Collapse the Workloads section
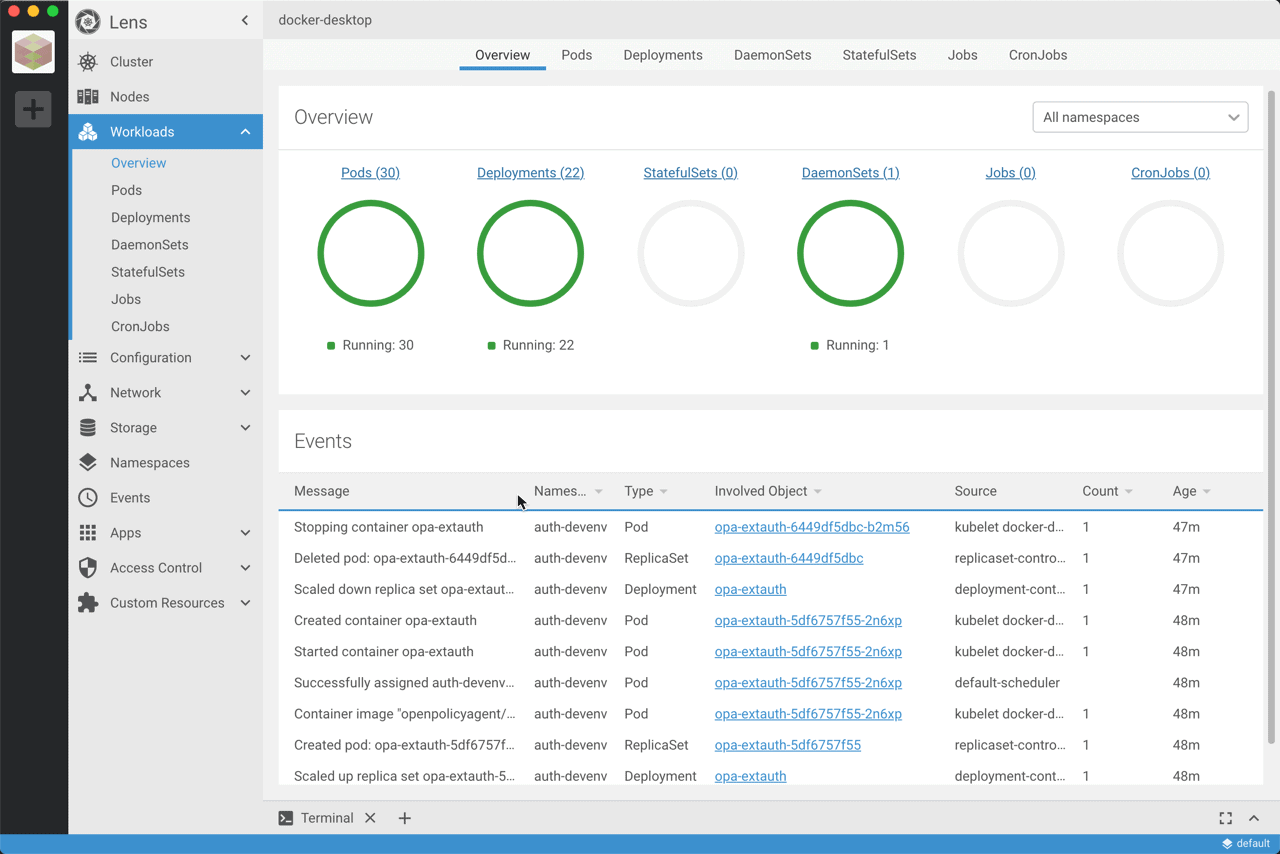 pos(245,132)
